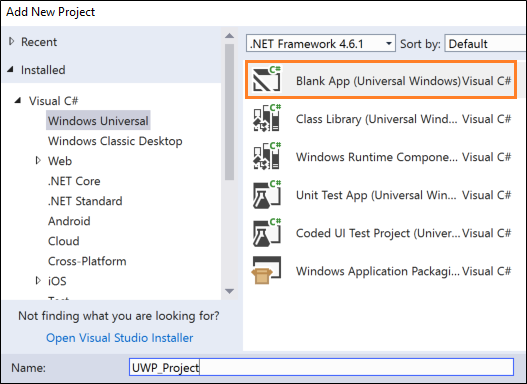
Task: Select the Coded UI Test Project icon
Action: [x=267, y=232]
